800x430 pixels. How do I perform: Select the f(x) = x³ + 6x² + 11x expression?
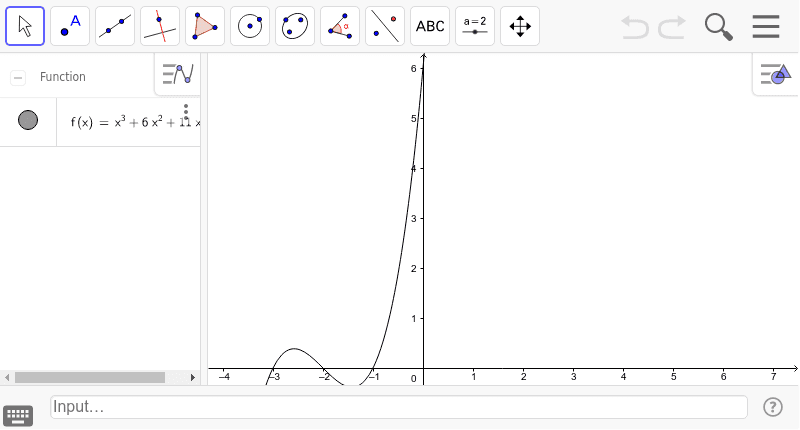coord(135,122)
